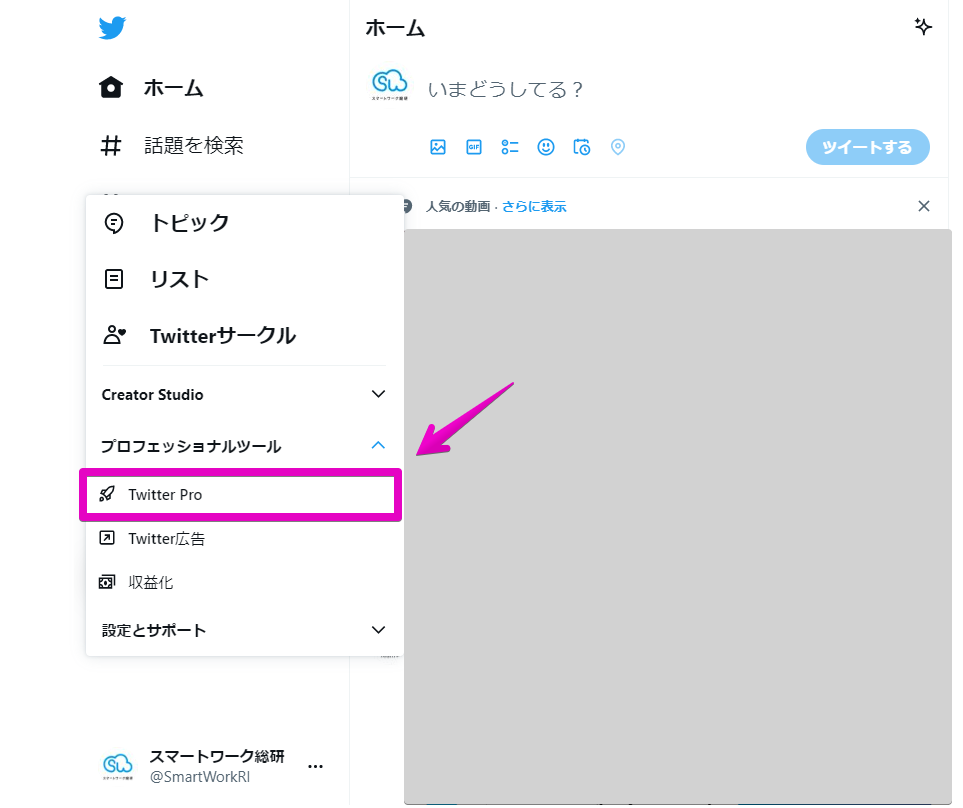The height and width of the screenshot is (808, 963).
Task: Collapse the プロフェッショナルツール section
Action: coord(244,446)
